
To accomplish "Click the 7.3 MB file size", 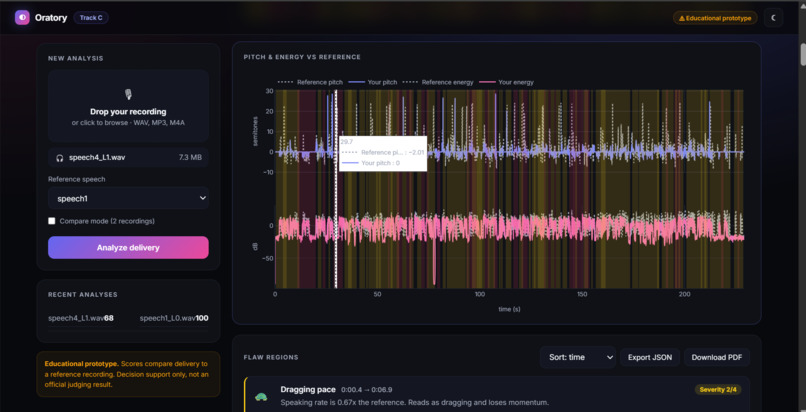I will [190, 158].
